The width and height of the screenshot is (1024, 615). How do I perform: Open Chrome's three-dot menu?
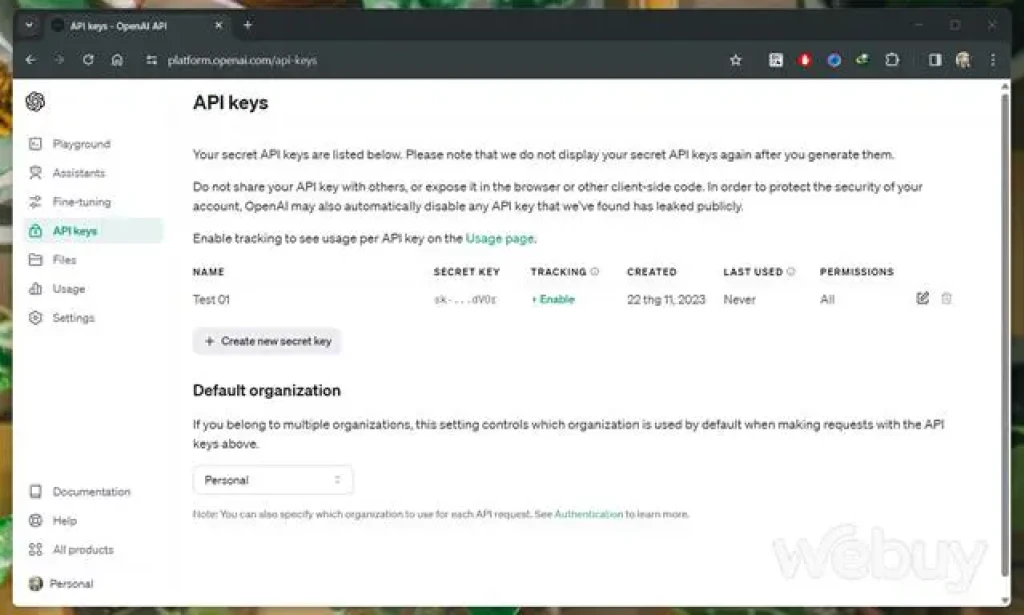coord(992,60)
